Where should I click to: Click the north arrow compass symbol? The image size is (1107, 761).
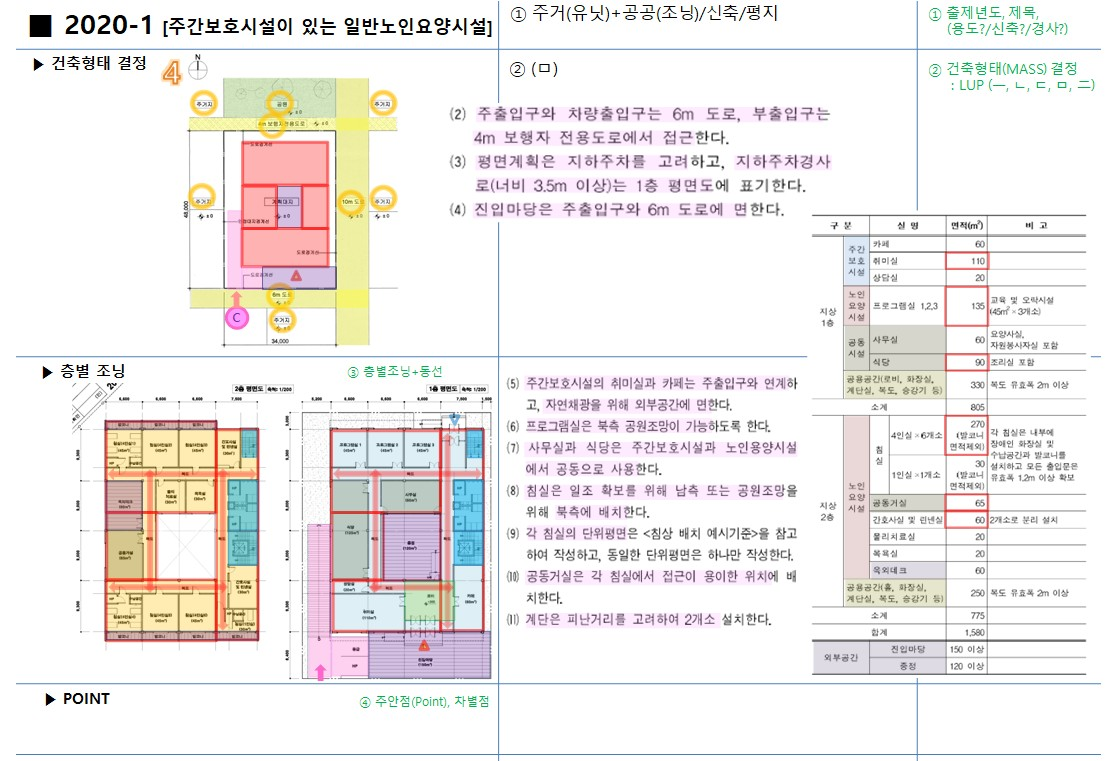(x=199, y=69)
